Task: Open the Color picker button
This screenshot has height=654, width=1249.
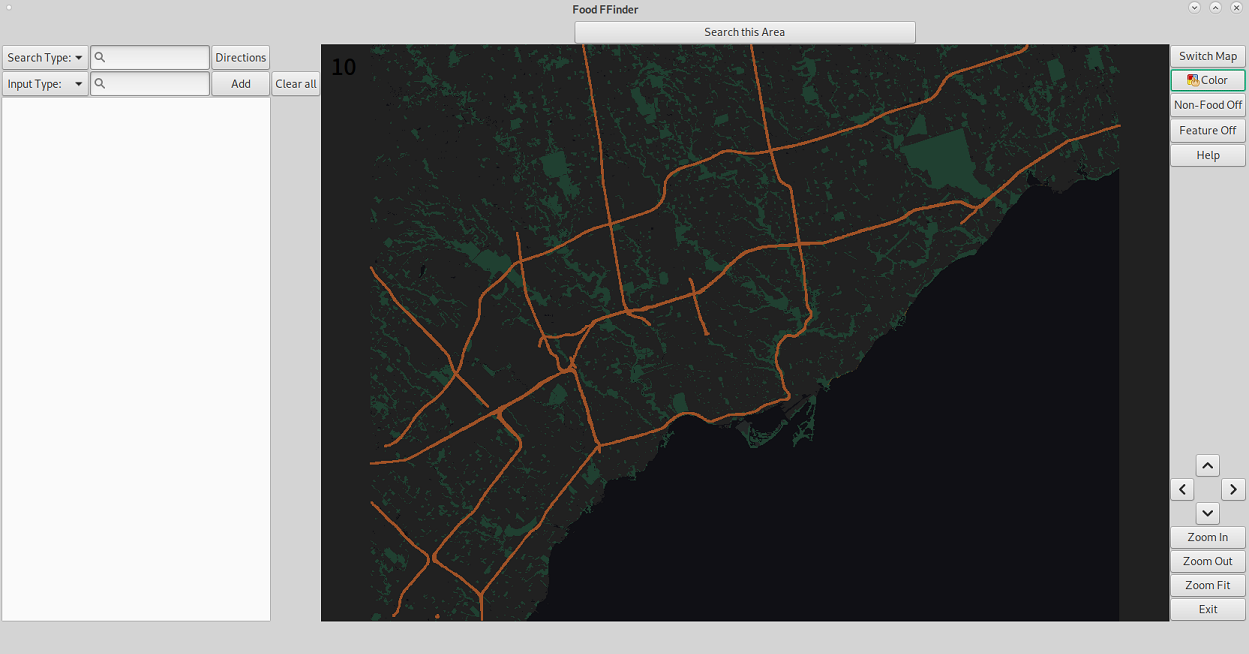Action: 1208,80
